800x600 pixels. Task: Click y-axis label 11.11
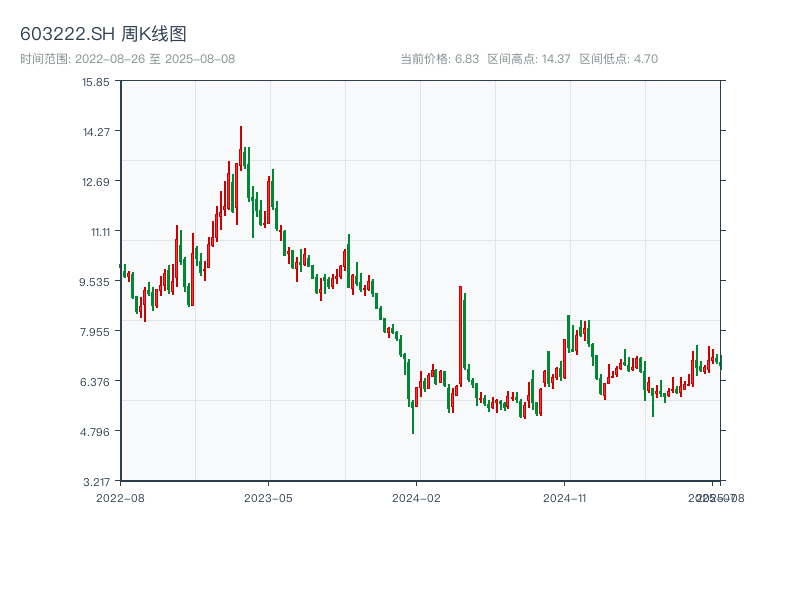(101, 232)
